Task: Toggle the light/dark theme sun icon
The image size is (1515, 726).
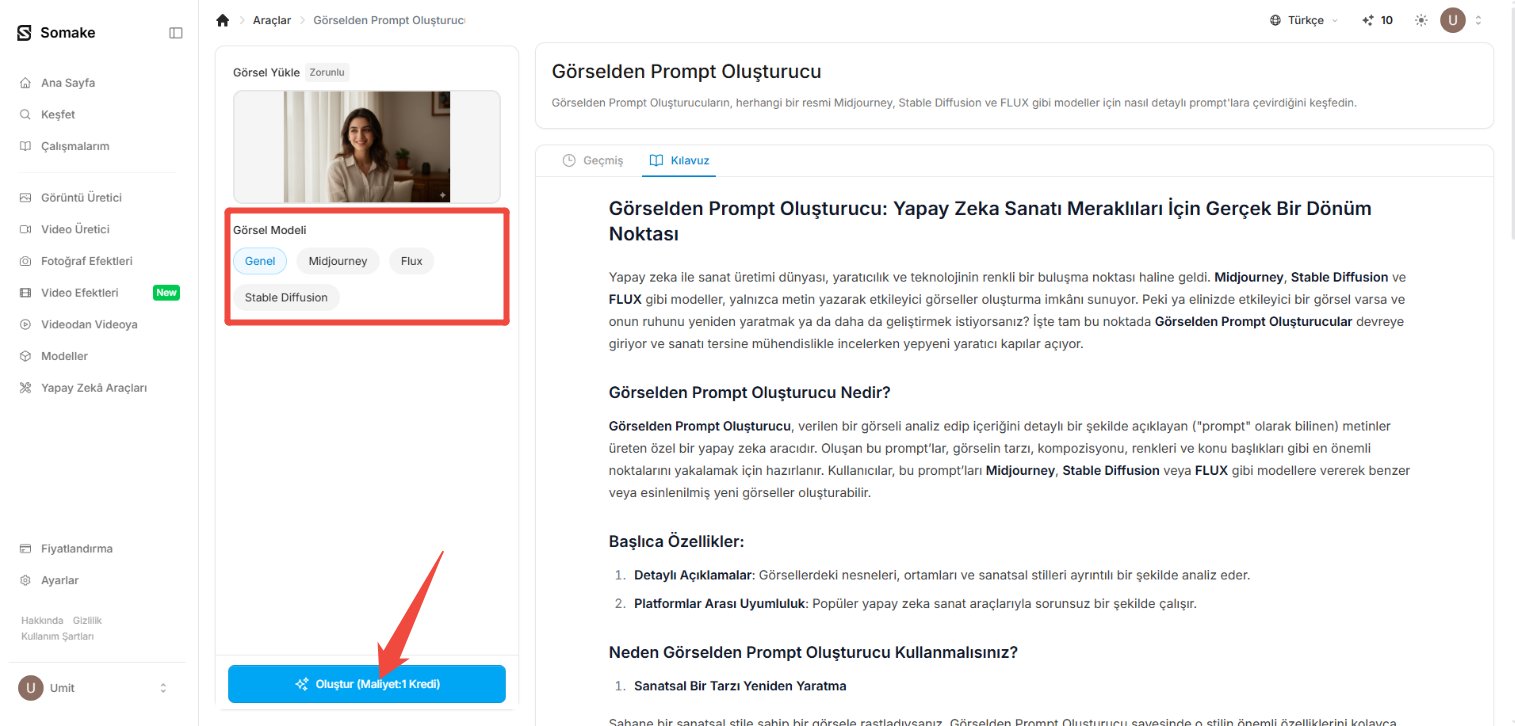Action: (1421, 20)
